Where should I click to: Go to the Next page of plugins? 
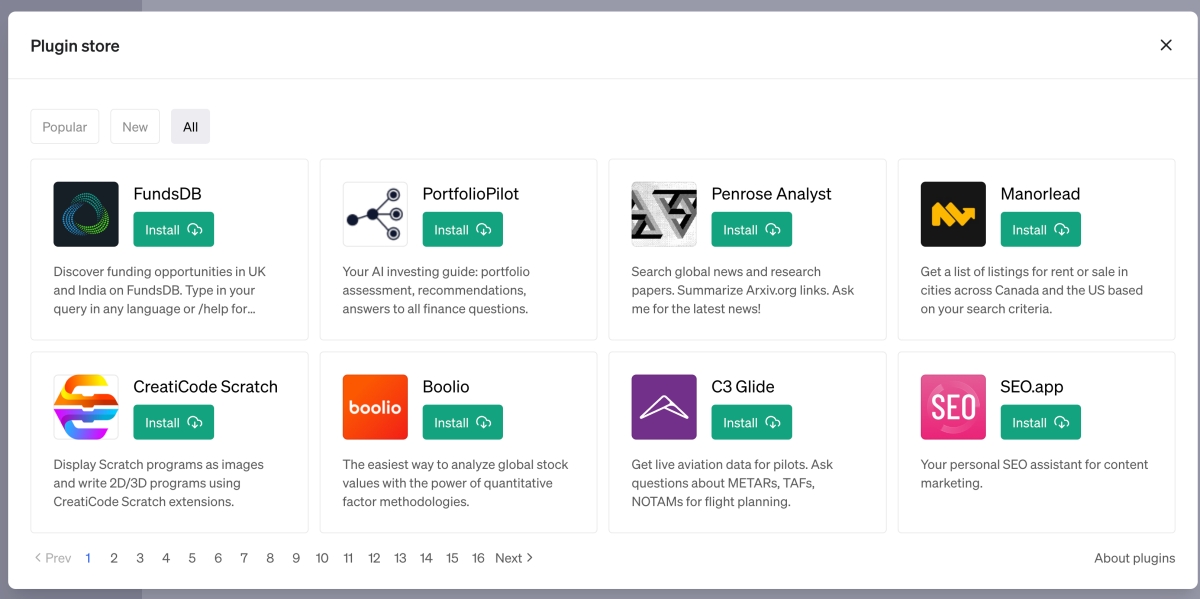coord(514,558)
